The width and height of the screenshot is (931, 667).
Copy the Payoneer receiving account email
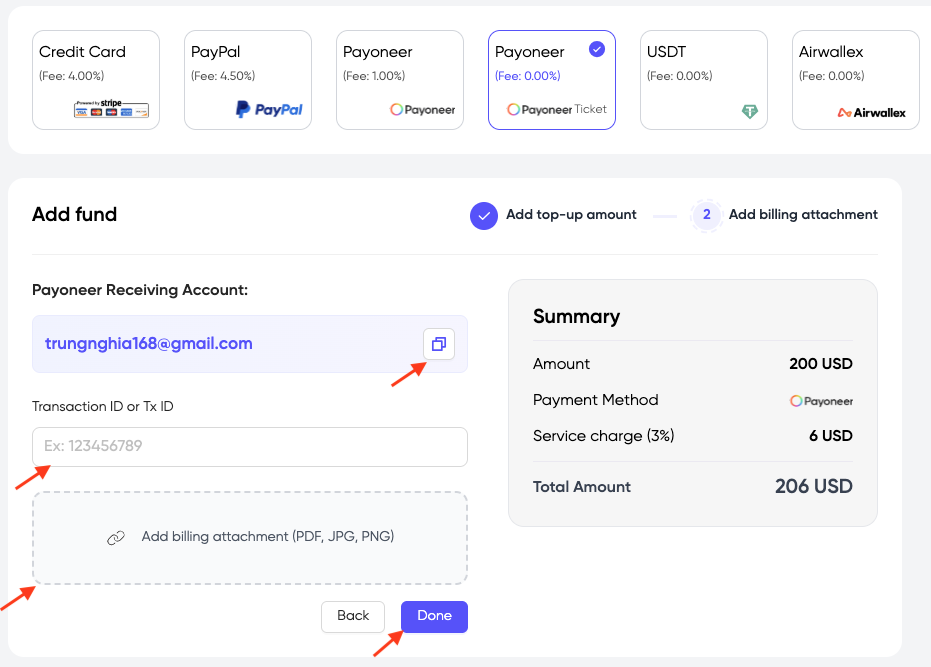(438, 344)
